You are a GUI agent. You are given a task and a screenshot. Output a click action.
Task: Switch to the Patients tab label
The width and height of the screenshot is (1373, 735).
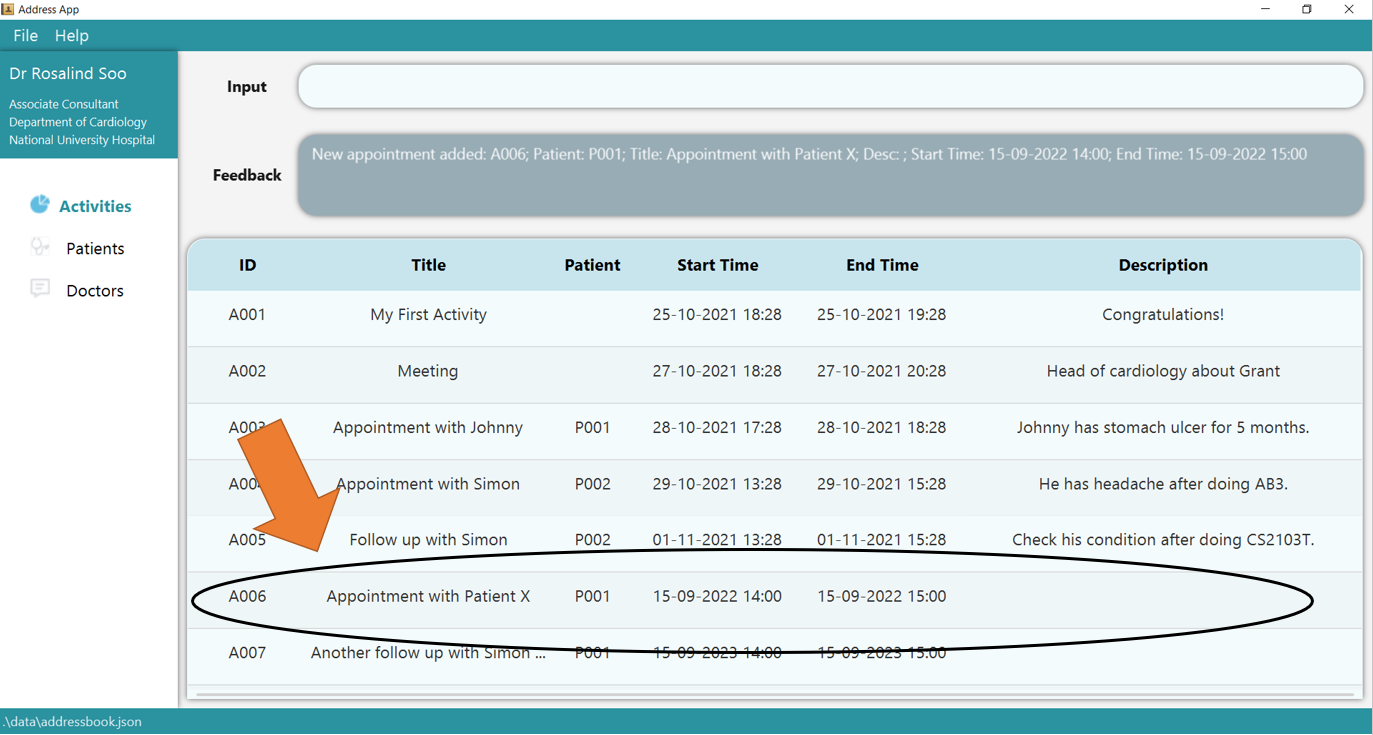95,249
